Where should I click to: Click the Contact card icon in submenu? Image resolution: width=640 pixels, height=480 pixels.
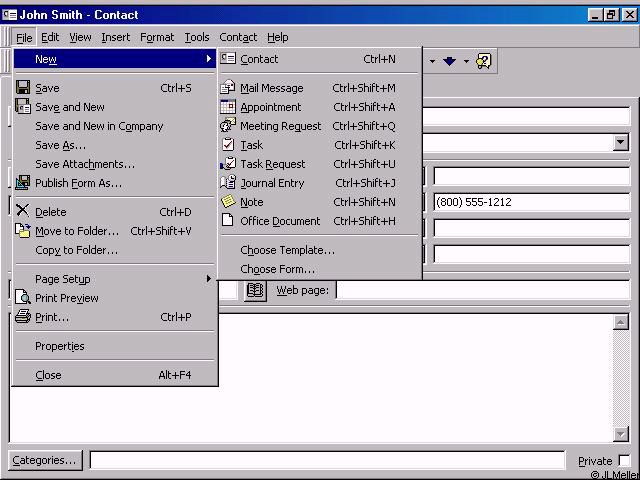click(228, 58)
